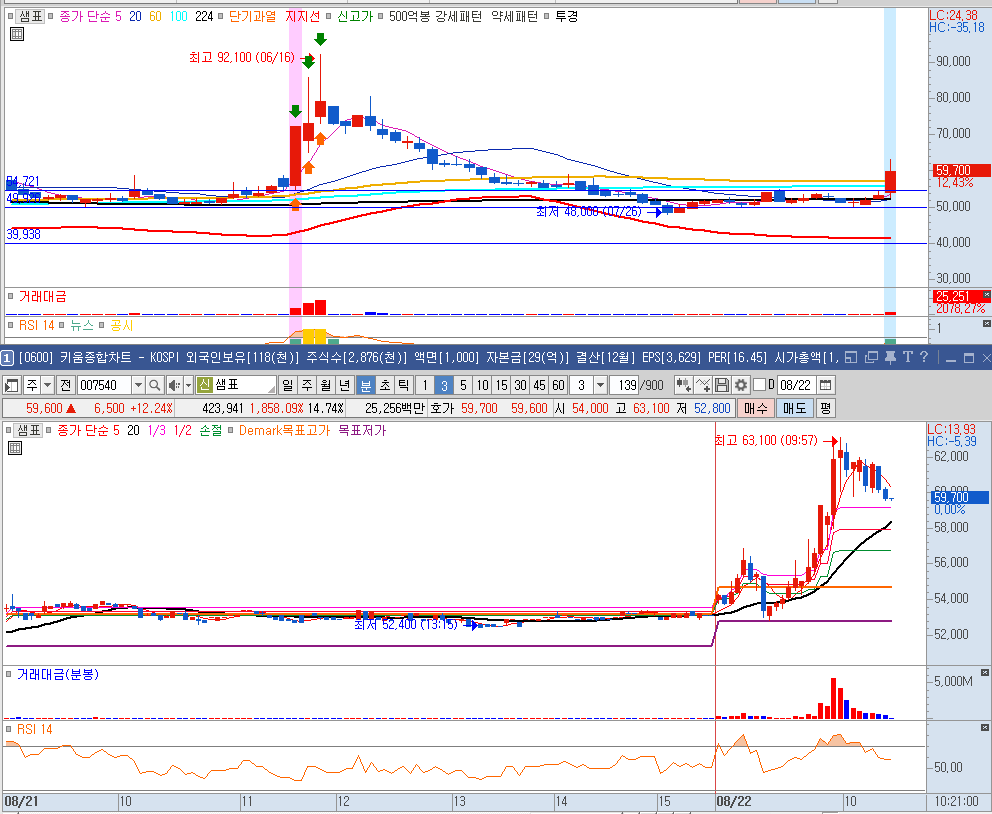992x814 pixels.
Task: Toggle the 투경 indicator marker
Action: 547,16
